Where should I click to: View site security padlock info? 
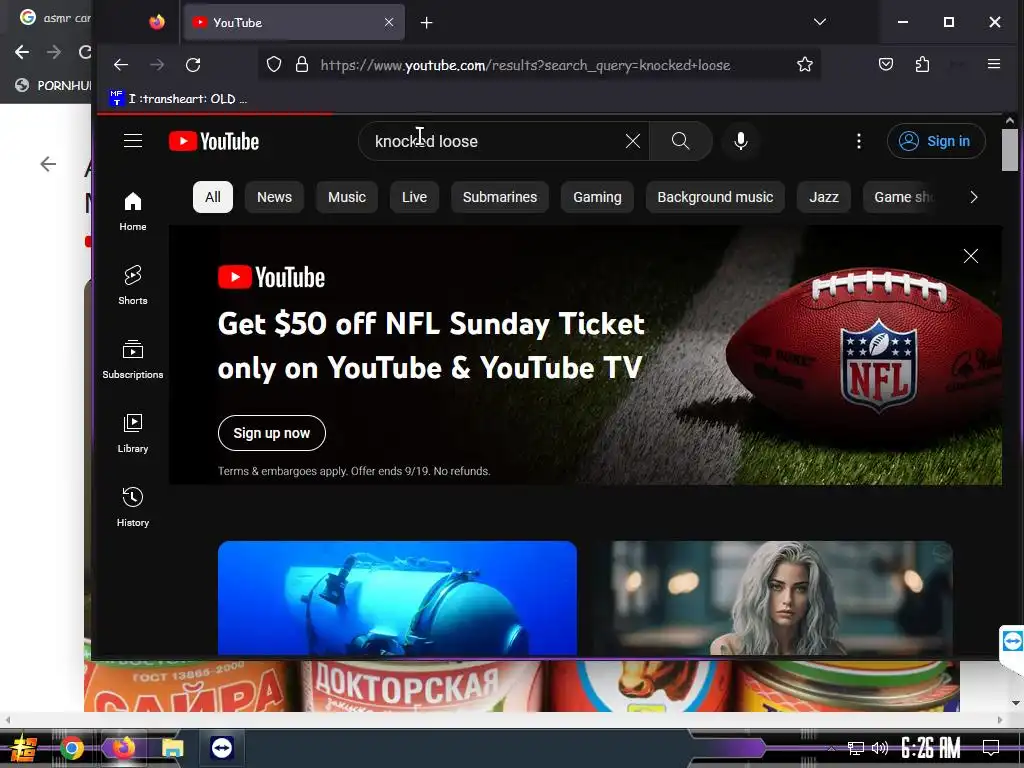point(302,65)
